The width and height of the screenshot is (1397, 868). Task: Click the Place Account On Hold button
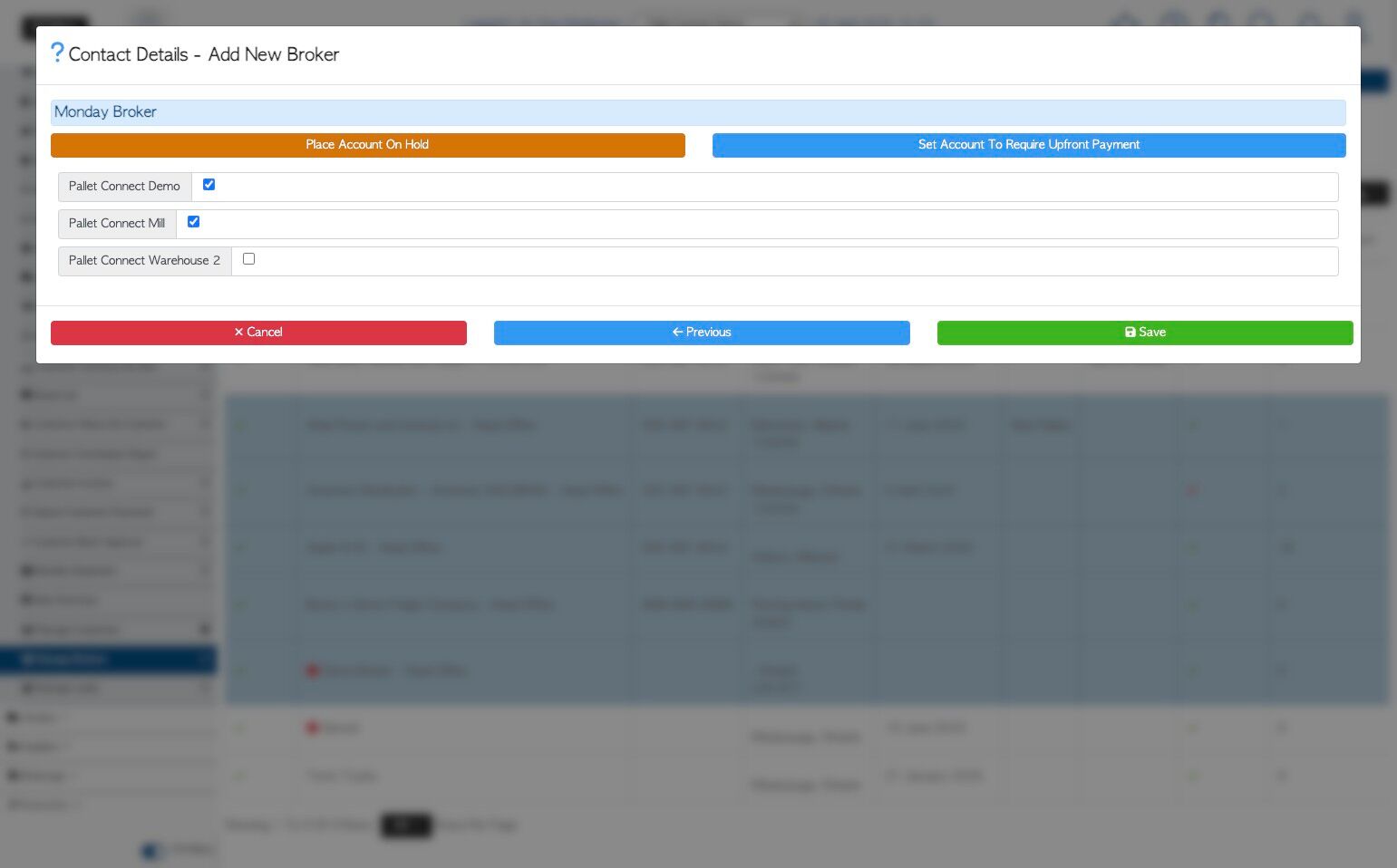[367, 145]
